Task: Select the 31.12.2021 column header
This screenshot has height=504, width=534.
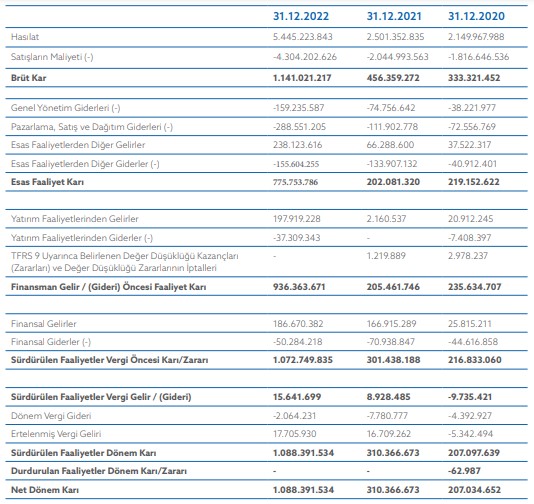Action: 394,16
